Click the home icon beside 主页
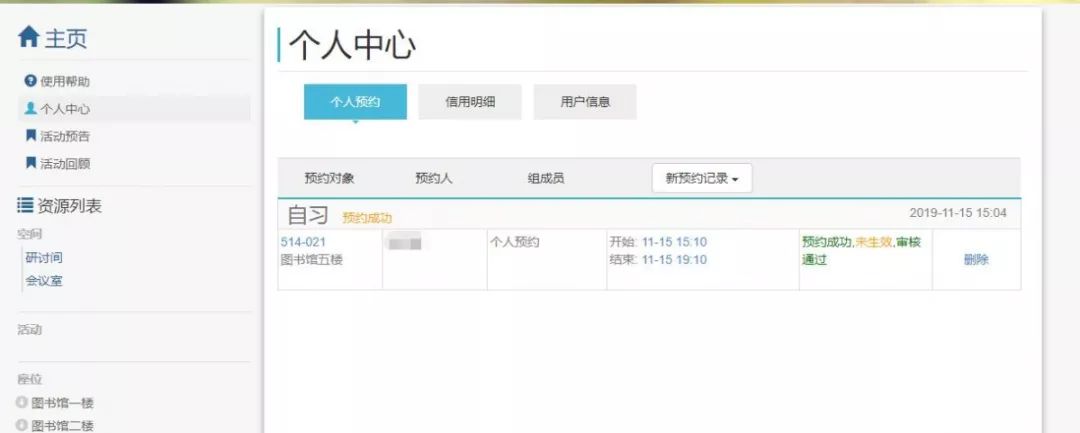 pos(28,37)
